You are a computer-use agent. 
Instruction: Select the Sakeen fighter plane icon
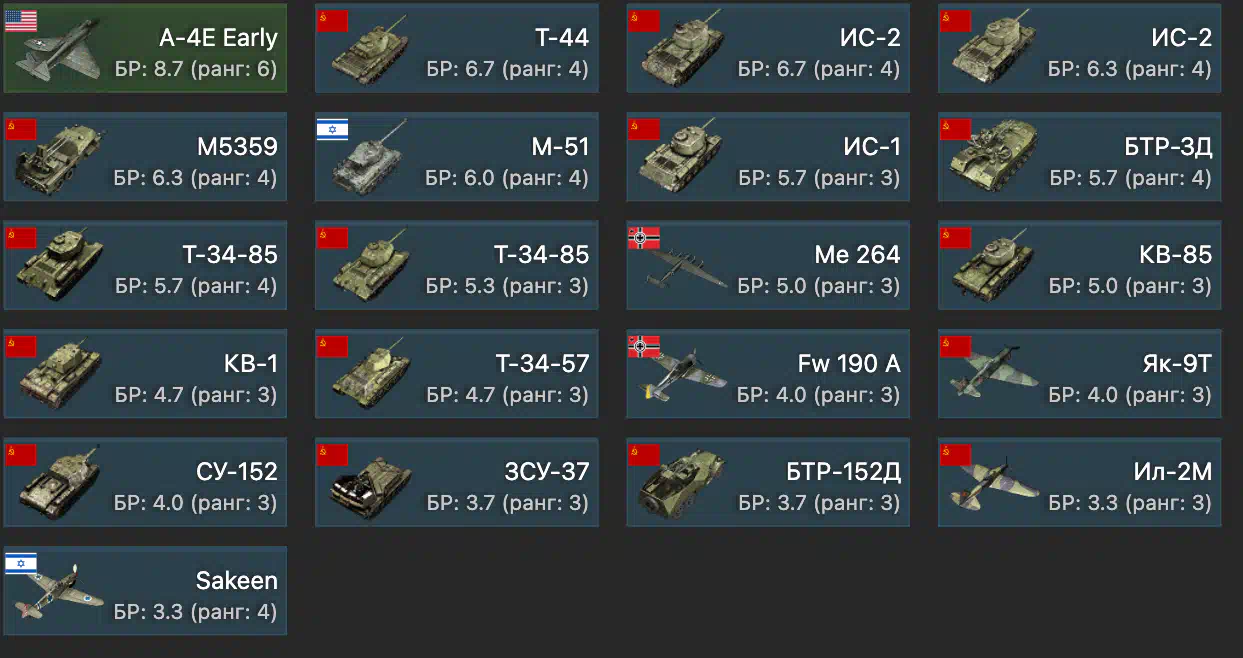[60, 592]
